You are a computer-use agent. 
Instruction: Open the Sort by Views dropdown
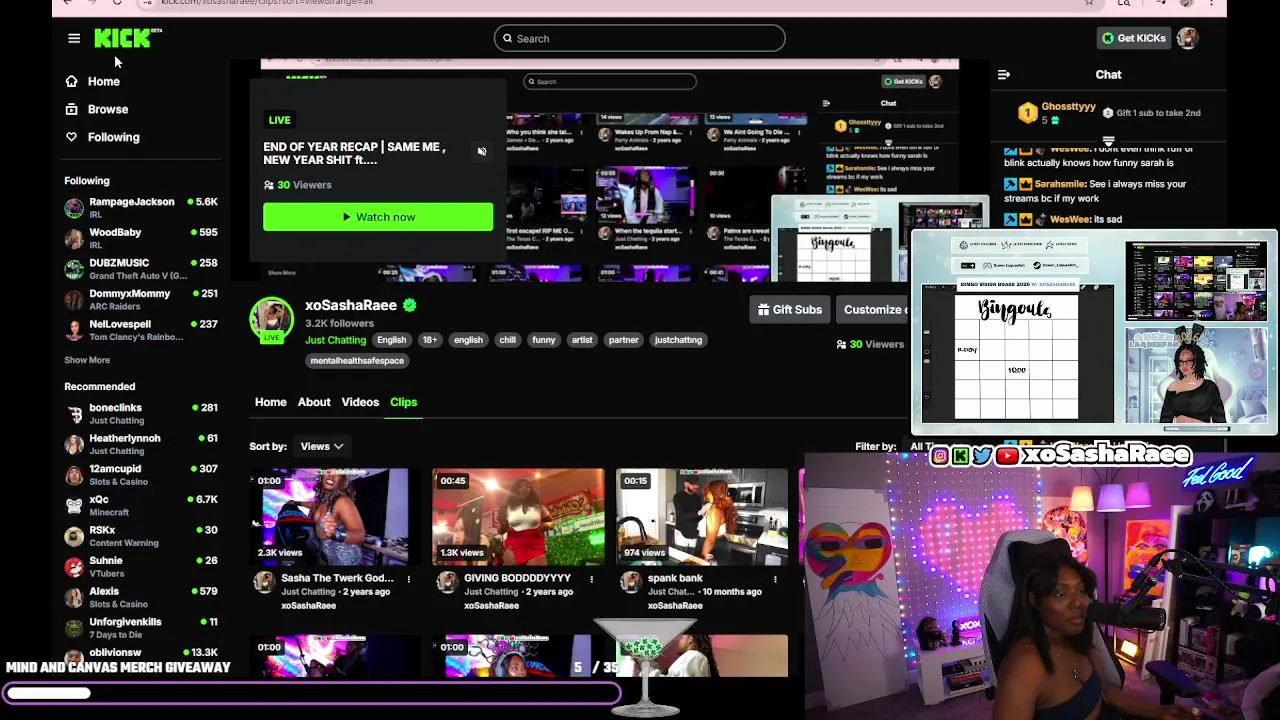coord(322,447)
